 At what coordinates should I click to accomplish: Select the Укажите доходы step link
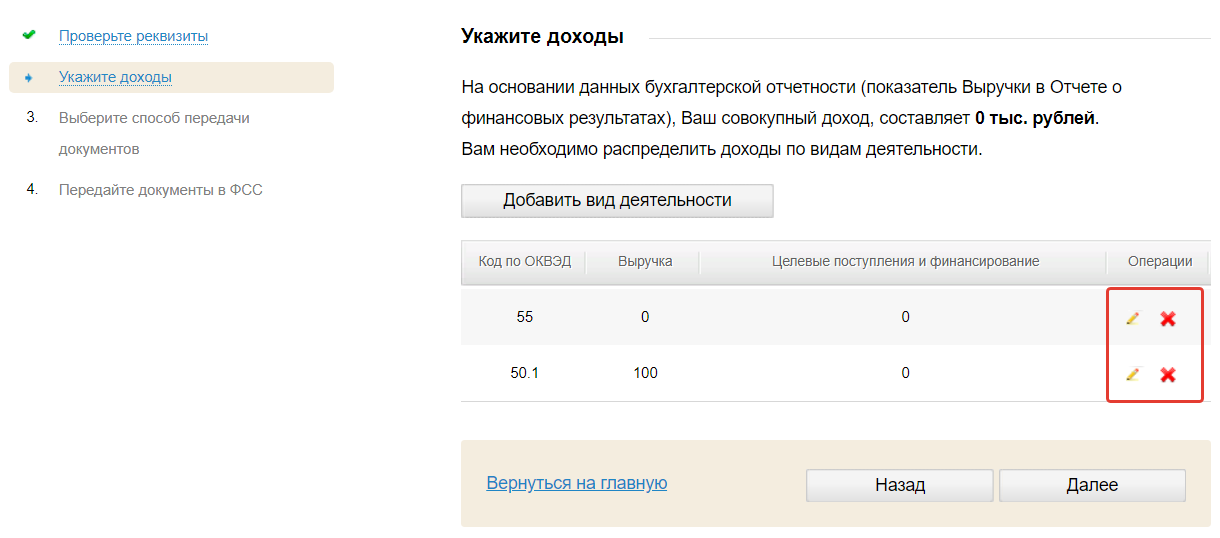tap(115, 77)
